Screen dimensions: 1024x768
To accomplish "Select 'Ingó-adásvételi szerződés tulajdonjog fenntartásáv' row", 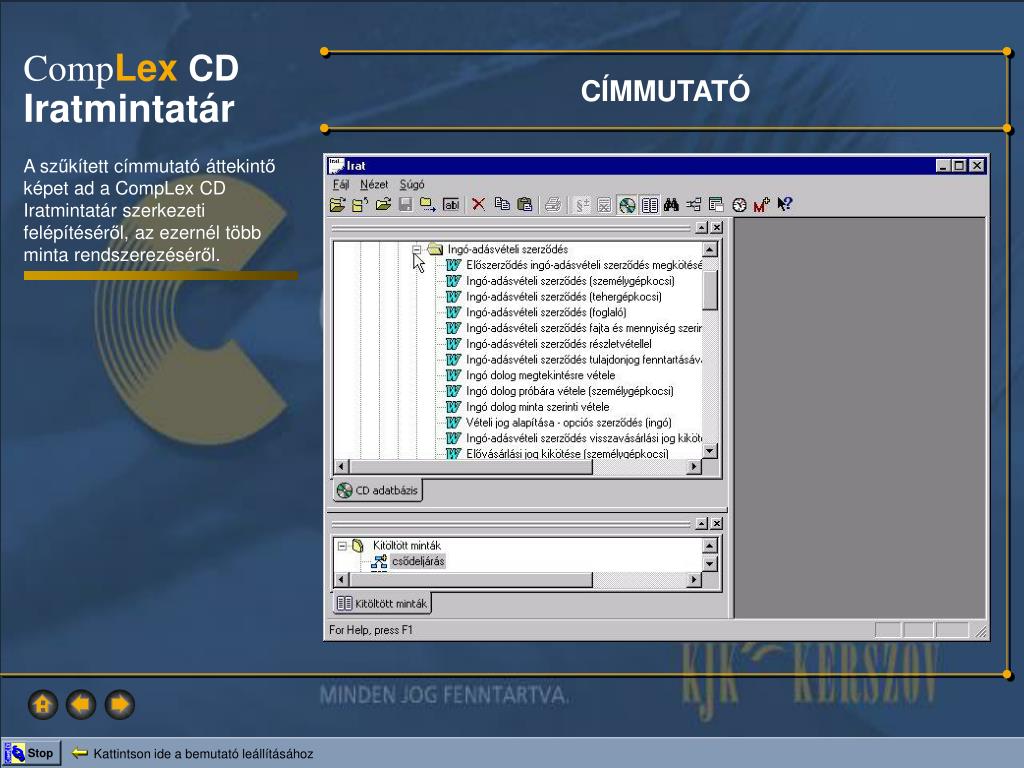I will [575, 359].
